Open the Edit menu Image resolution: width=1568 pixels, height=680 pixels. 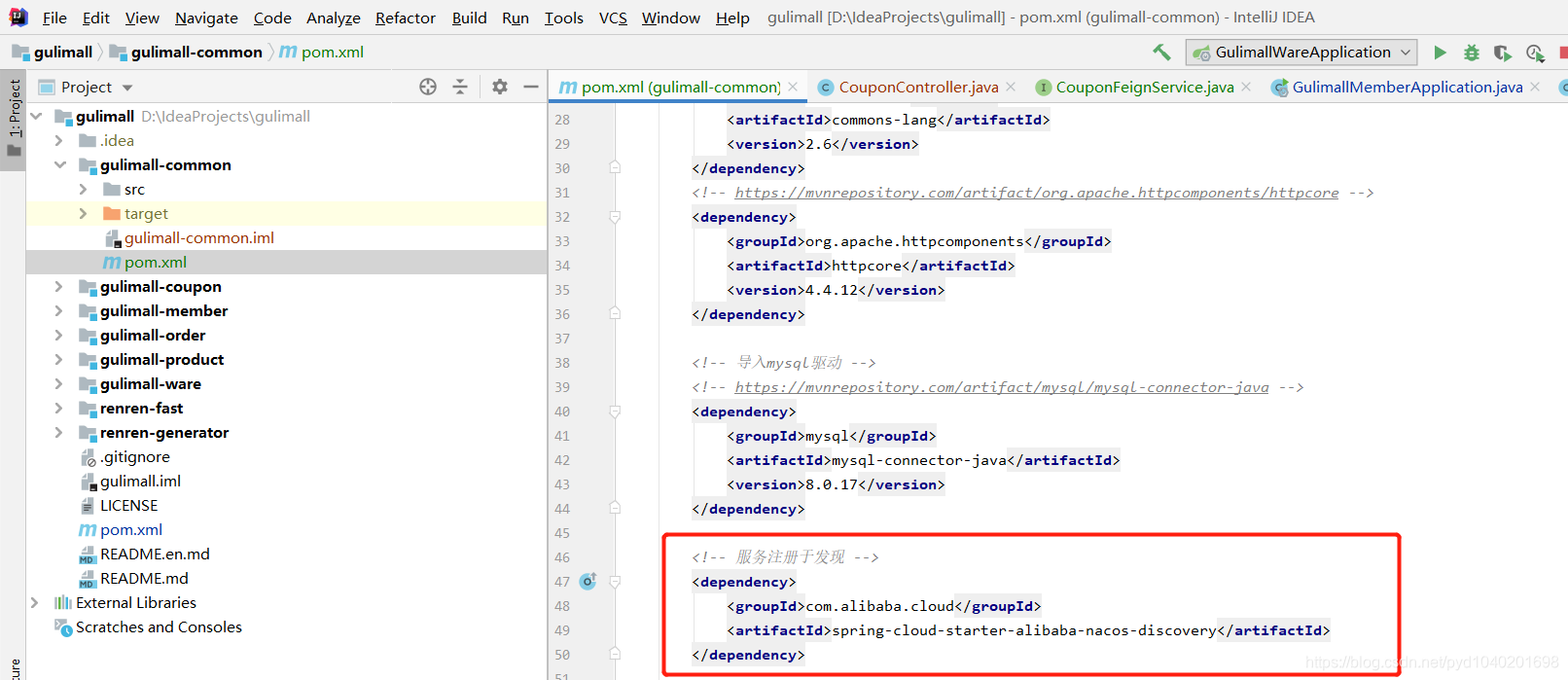click(x=96, y=18)
